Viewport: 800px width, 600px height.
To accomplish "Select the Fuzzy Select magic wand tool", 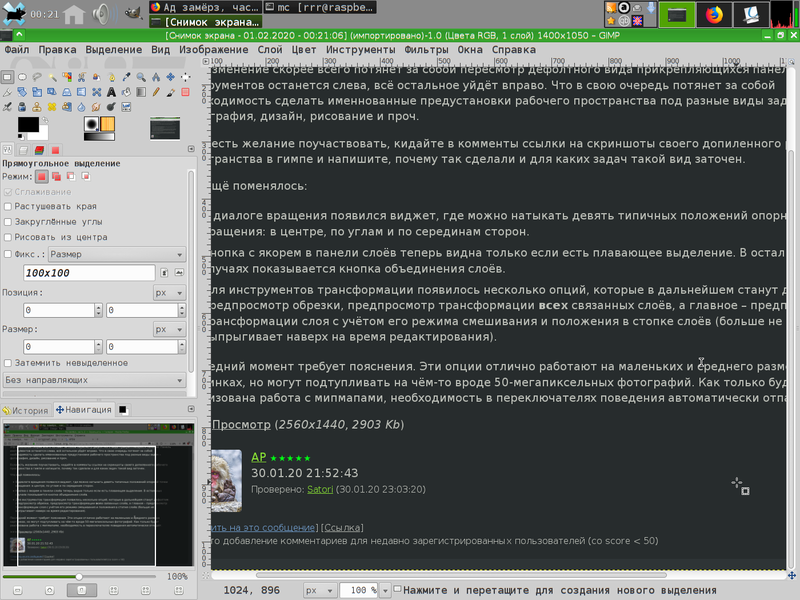I will point(52,77).
